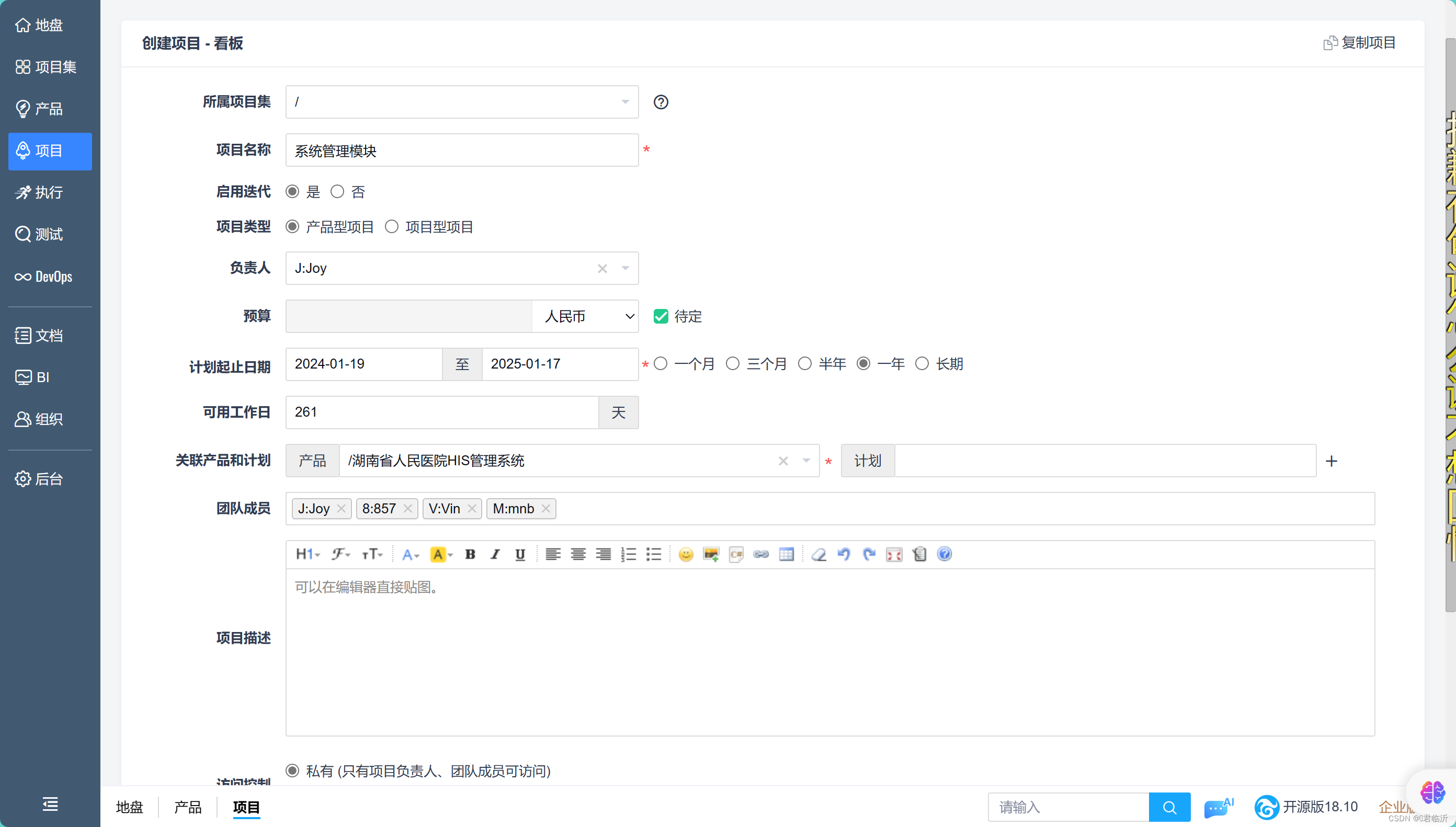Select 否 for 启用迭代
Viewport: 1456px width, 827px height.
coord(337,192)
